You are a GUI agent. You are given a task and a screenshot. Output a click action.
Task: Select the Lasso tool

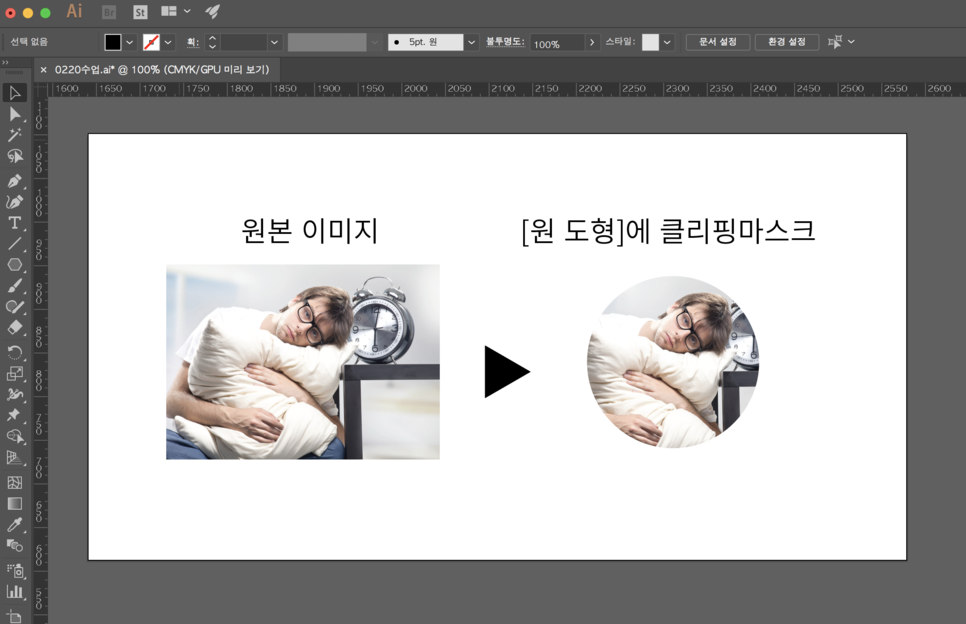point(15,156)
